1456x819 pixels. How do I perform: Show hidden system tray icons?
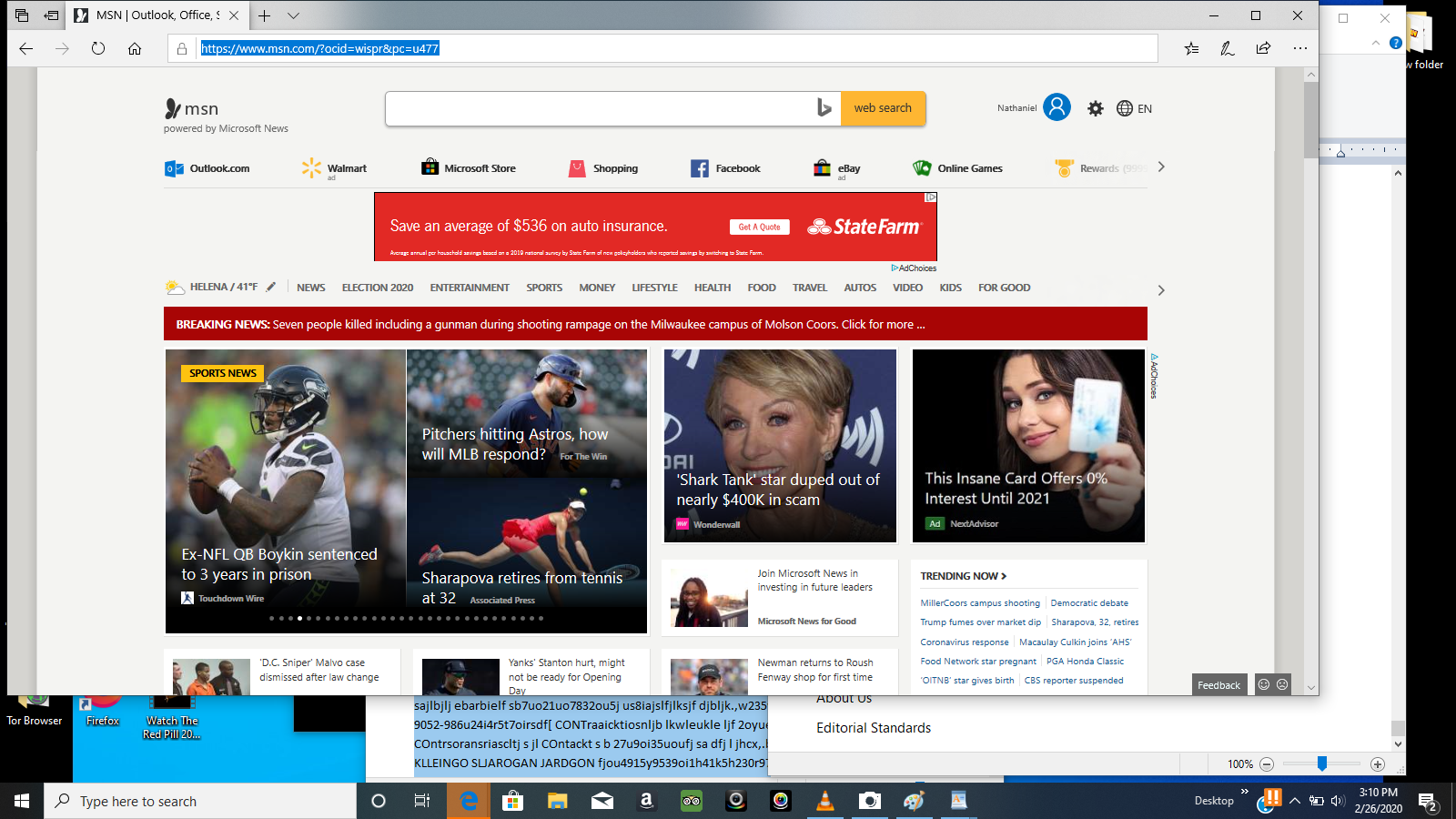pos(1294,801)
